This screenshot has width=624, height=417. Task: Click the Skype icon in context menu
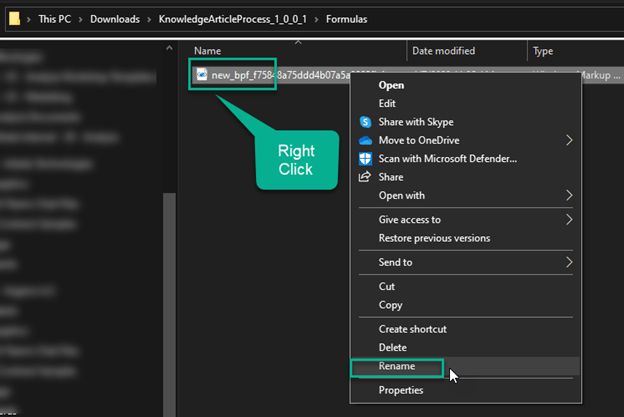click(x=365, y=122)
